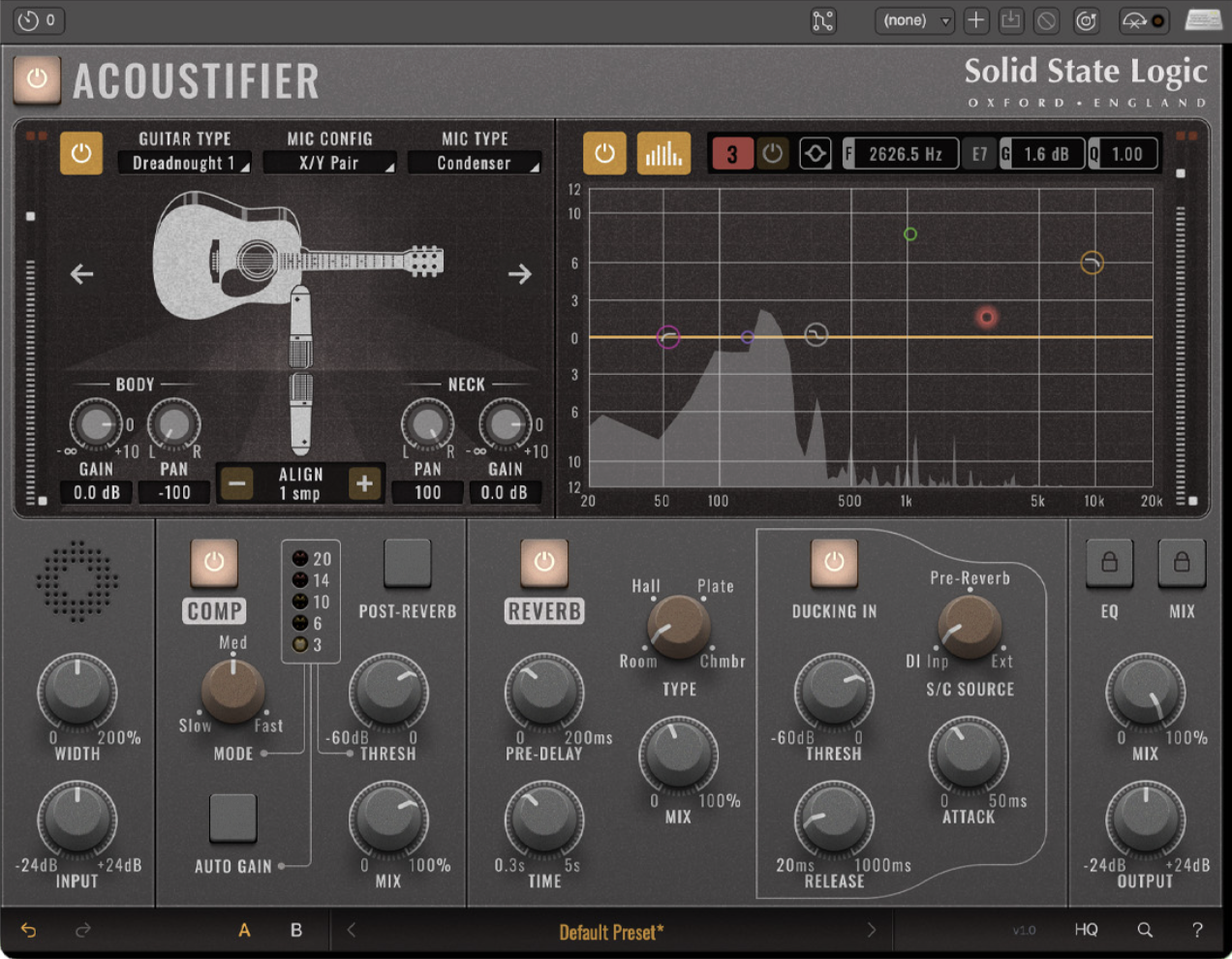Toggle the Auto Gain button
This screenshot has height=959, width=1232.
pos(233,819)
